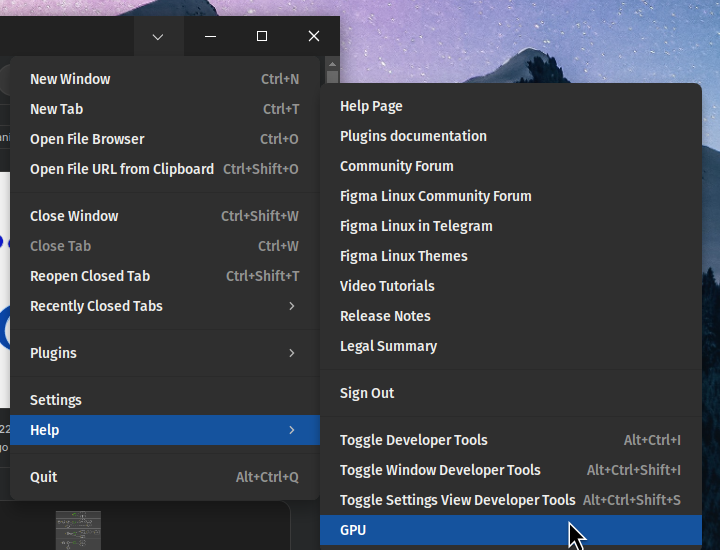Maximize the Figma window
The width and height of the screenshot is (720, 550).
(x=262, y=37)
